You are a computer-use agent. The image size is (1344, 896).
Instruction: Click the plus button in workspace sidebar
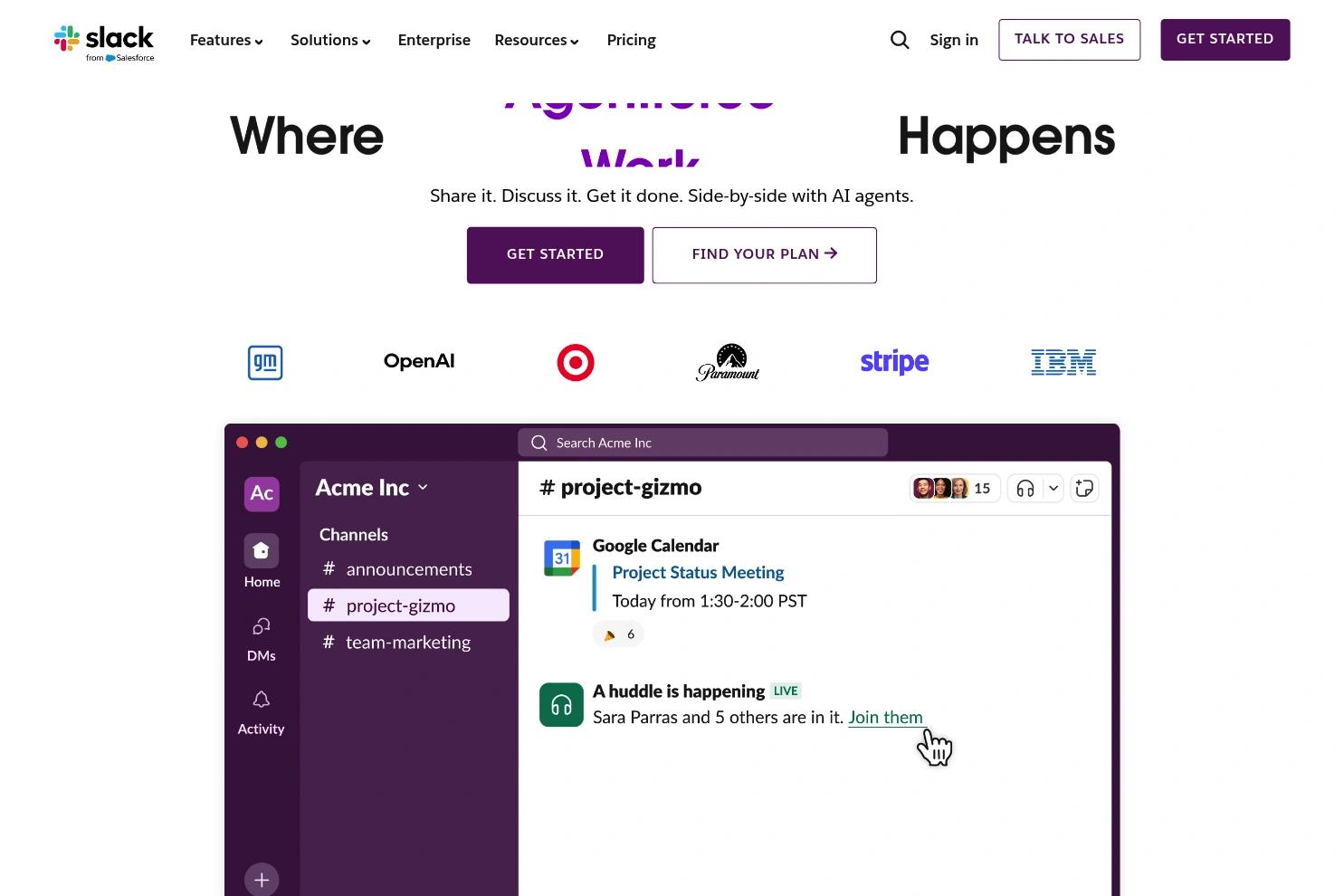click(x=262, y=879)
